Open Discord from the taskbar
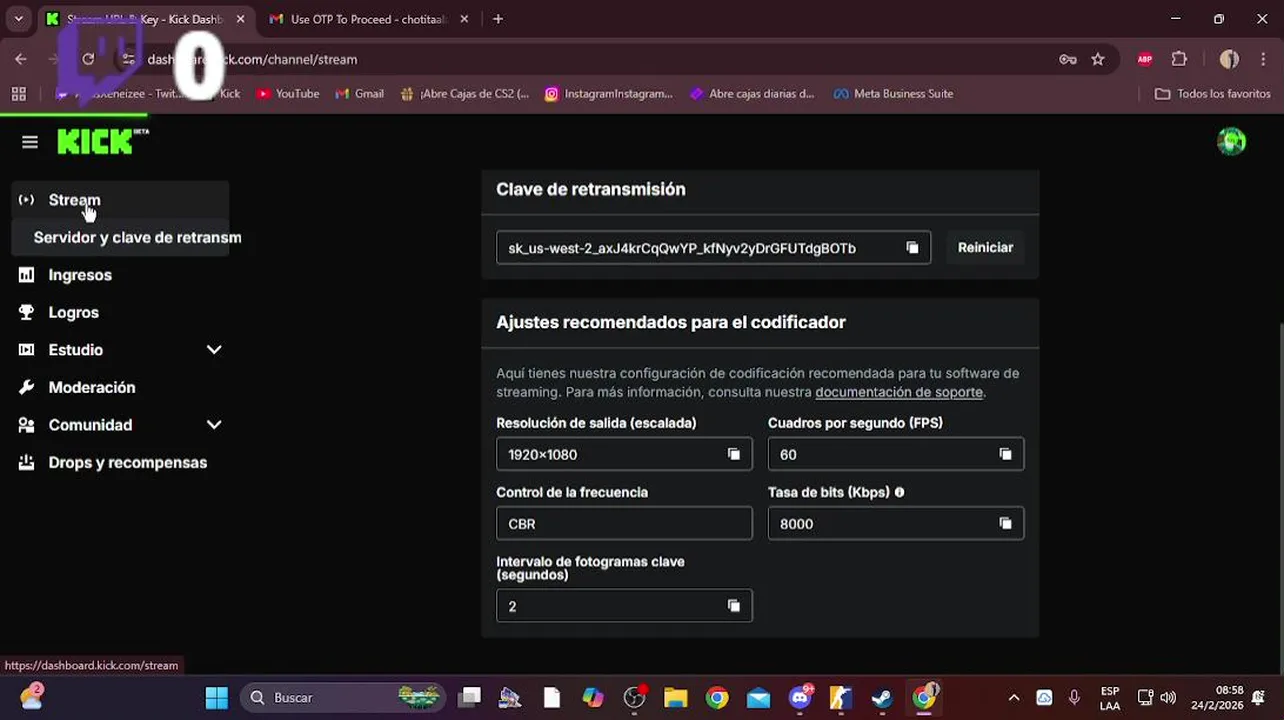This screenshot has height=720, width=1284. pos(800,697)
